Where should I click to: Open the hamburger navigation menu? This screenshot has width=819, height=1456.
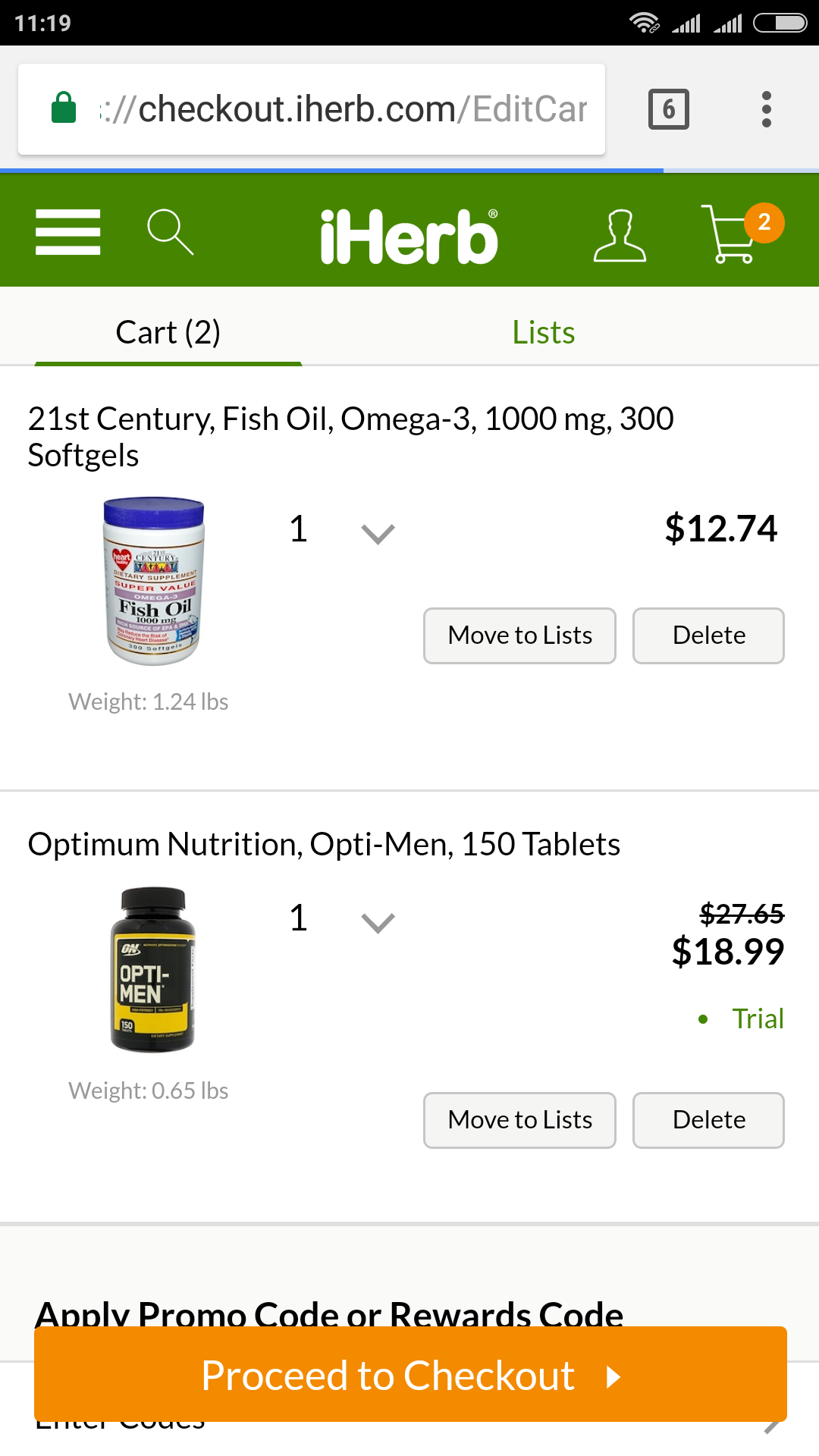pos(67,232)
